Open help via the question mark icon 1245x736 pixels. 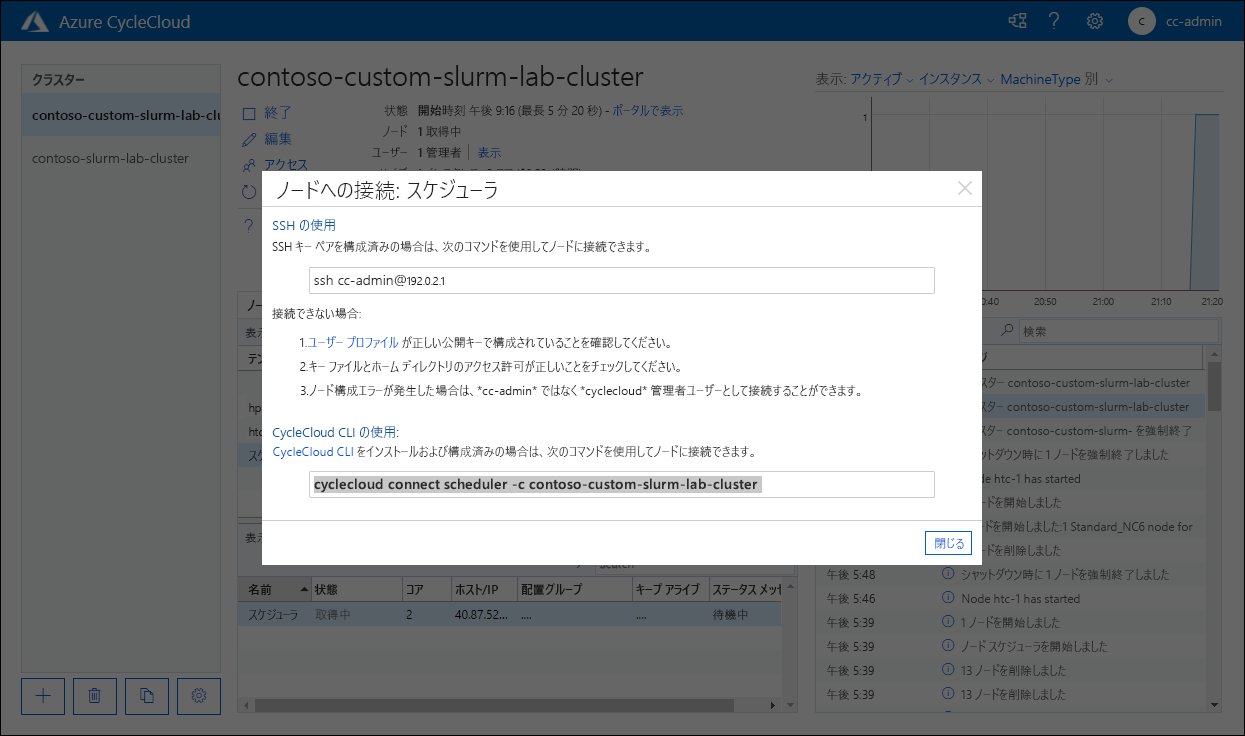1054,20
